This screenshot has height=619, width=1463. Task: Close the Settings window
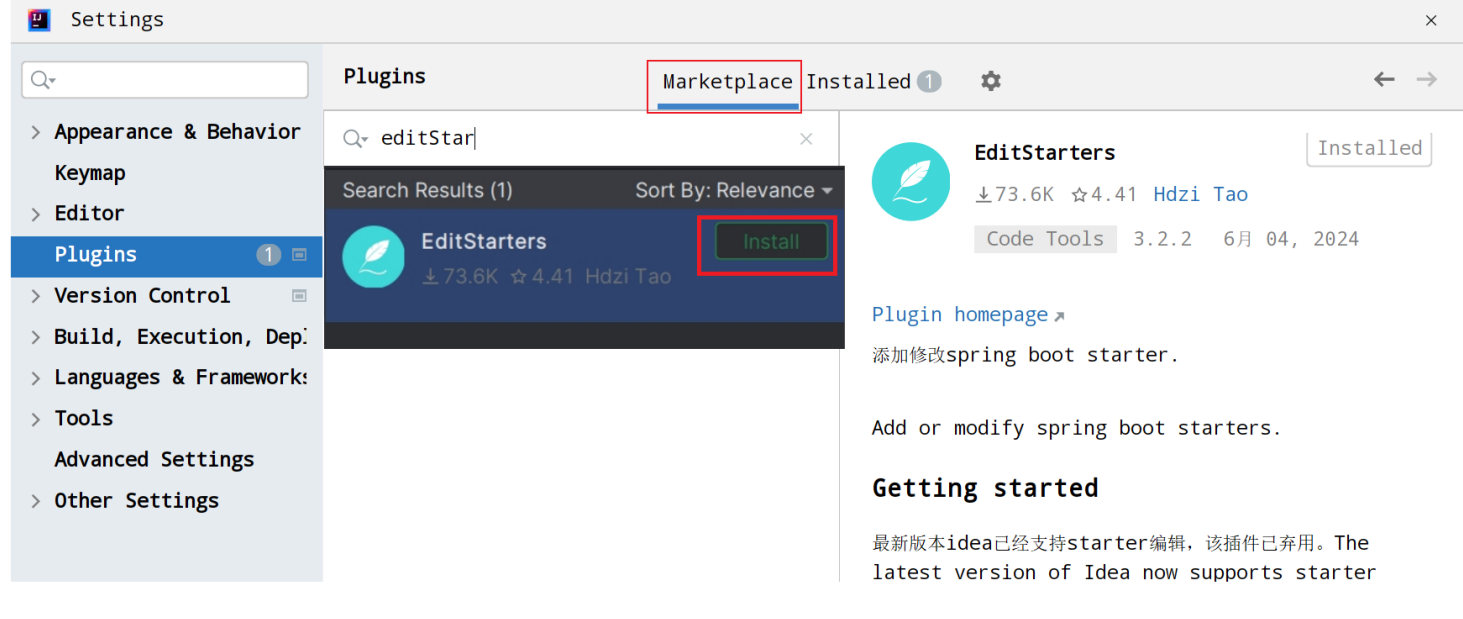[x=1431, y=20]
